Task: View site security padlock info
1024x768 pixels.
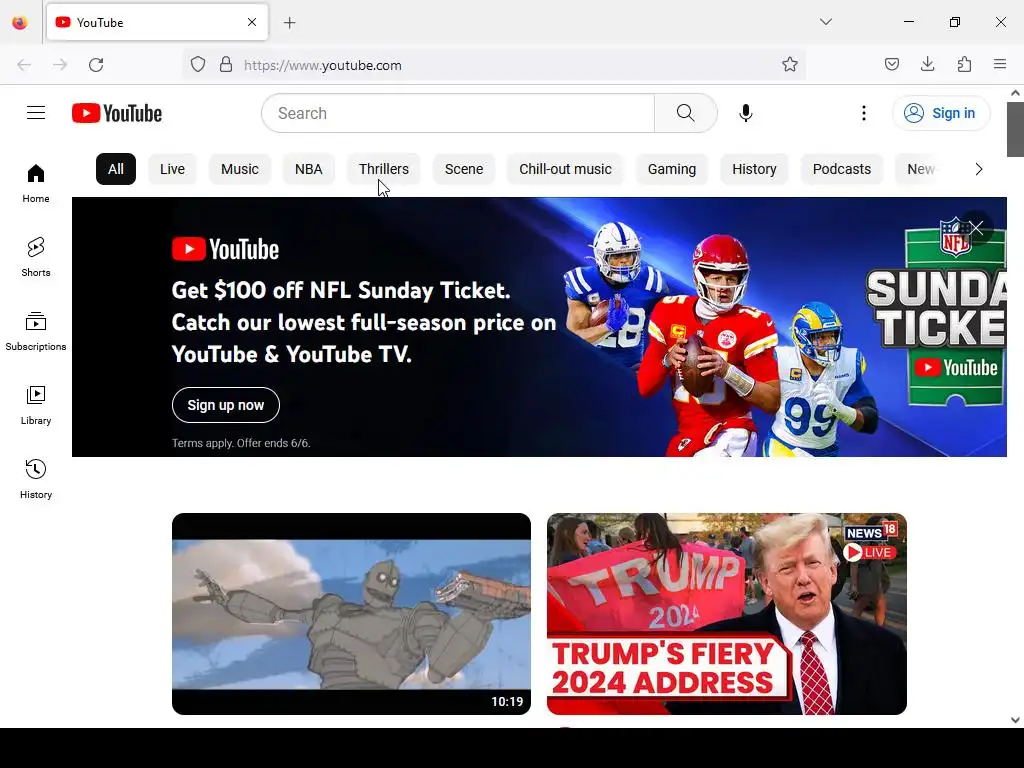Action: point(226,64)
